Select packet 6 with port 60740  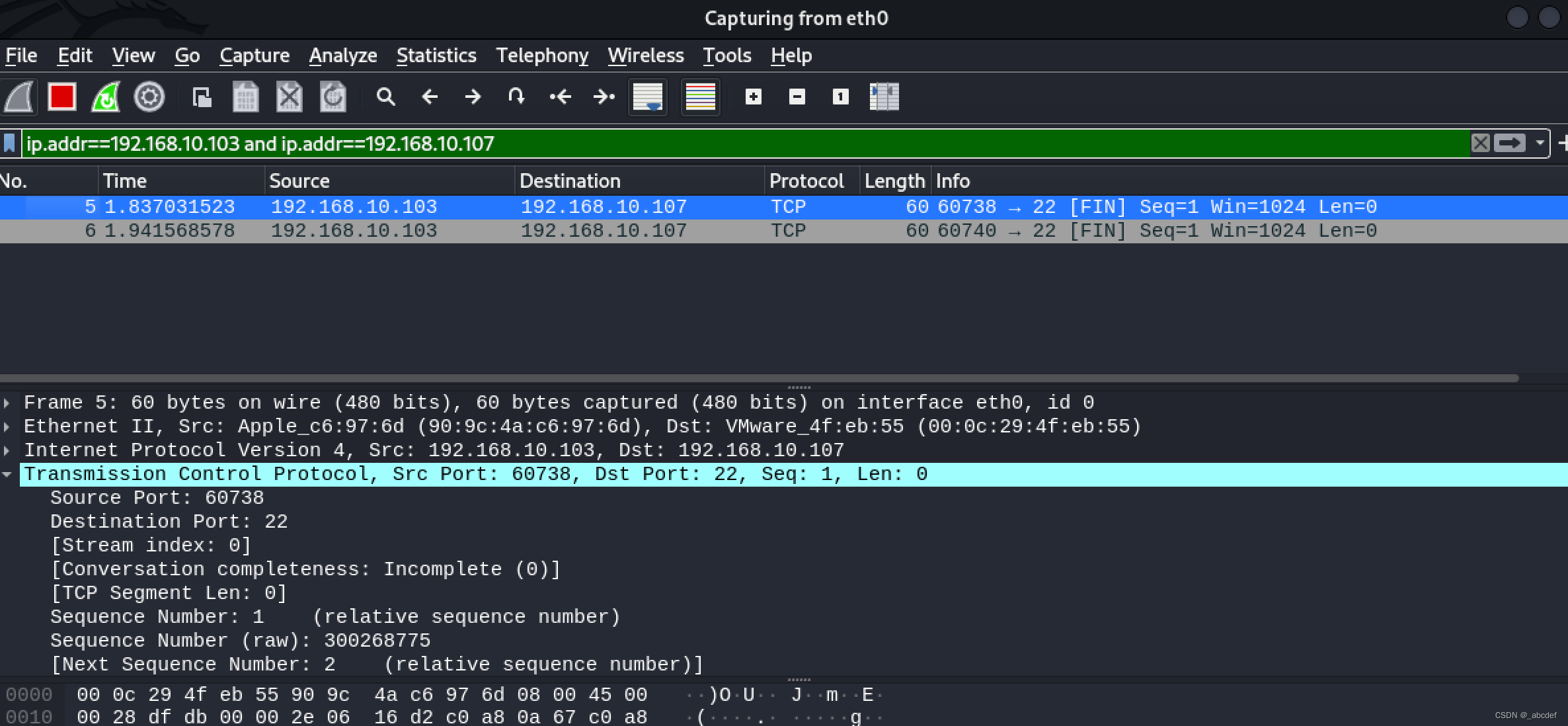[x=784, y=231]
